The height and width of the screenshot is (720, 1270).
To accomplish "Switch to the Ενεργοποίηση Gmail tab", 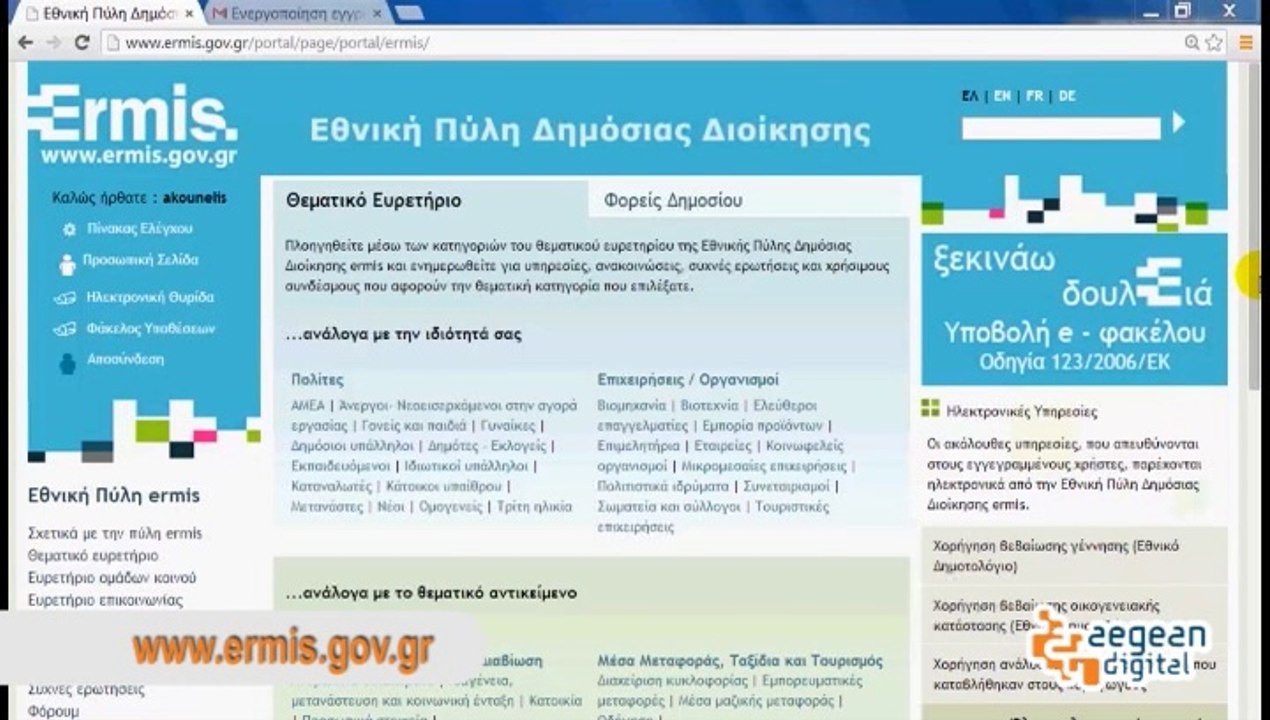I will (x=295, y=13).
